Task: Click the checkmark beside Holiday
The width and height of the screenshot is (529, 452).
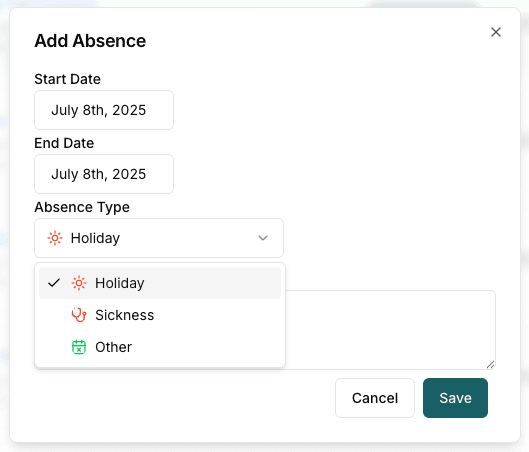Action: 54,283
